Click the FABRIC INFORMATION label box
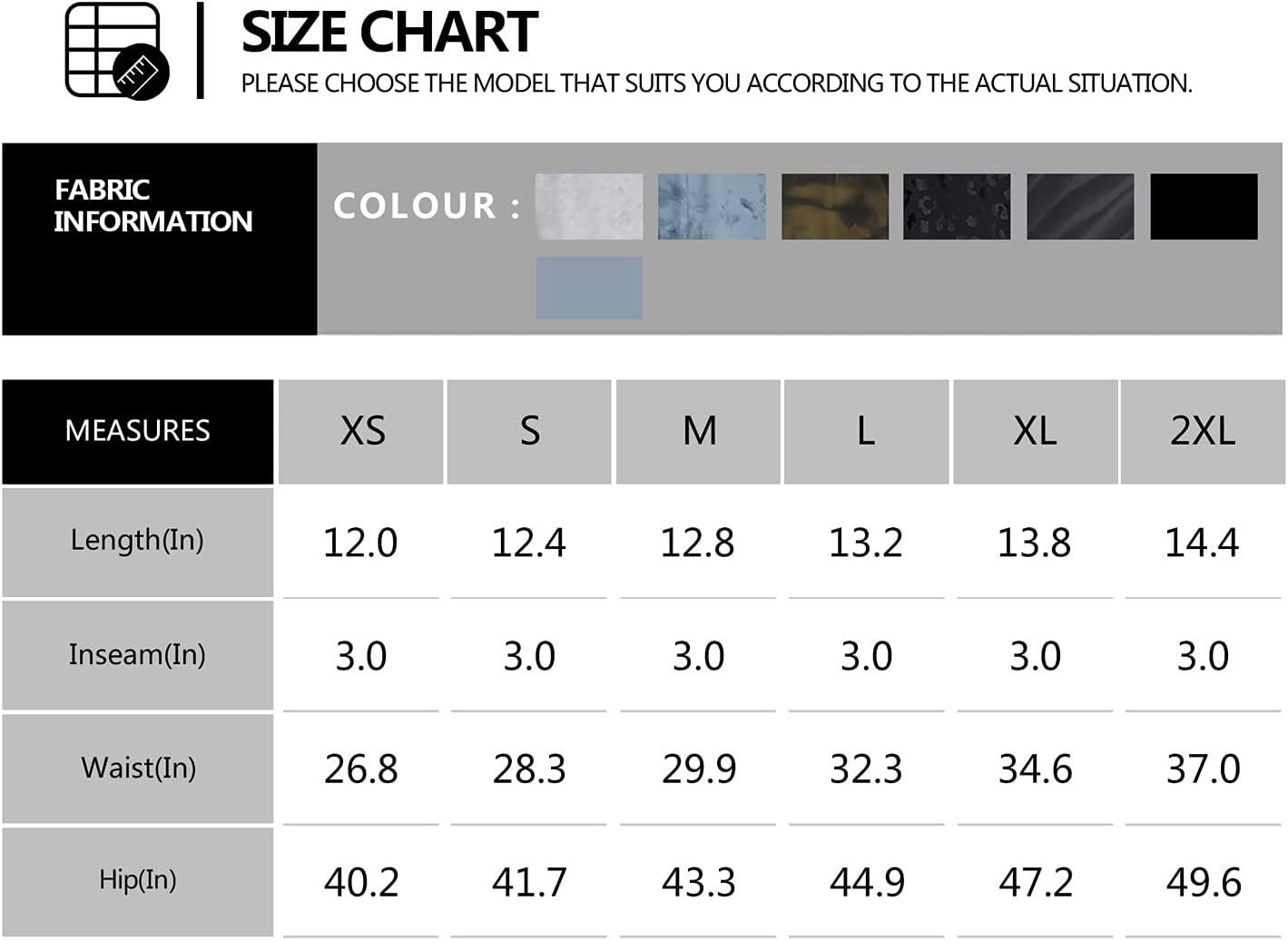This screenshot has width=1288, height=940. click(x=160, y=240)
